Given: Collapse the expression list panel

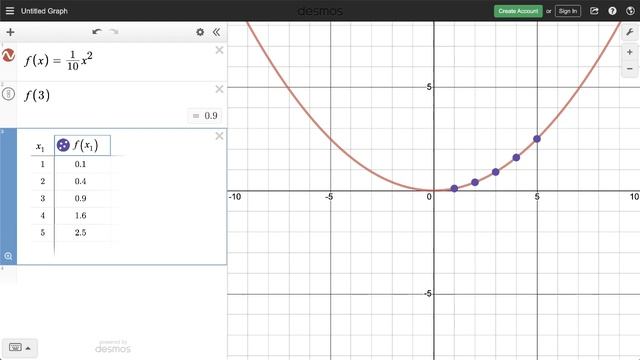Looking at the screenshot, I should point(216,32).
